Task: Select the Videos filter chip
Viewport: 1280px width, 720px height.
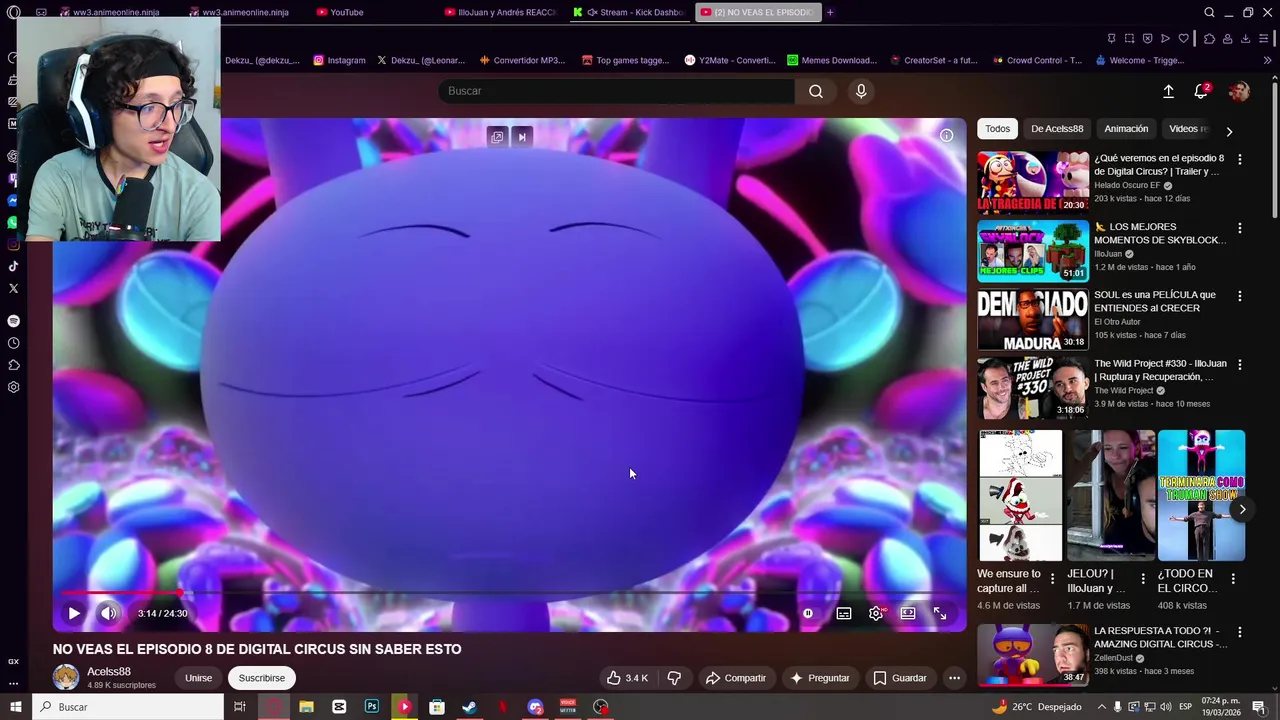Action: tap(1186, 128)
